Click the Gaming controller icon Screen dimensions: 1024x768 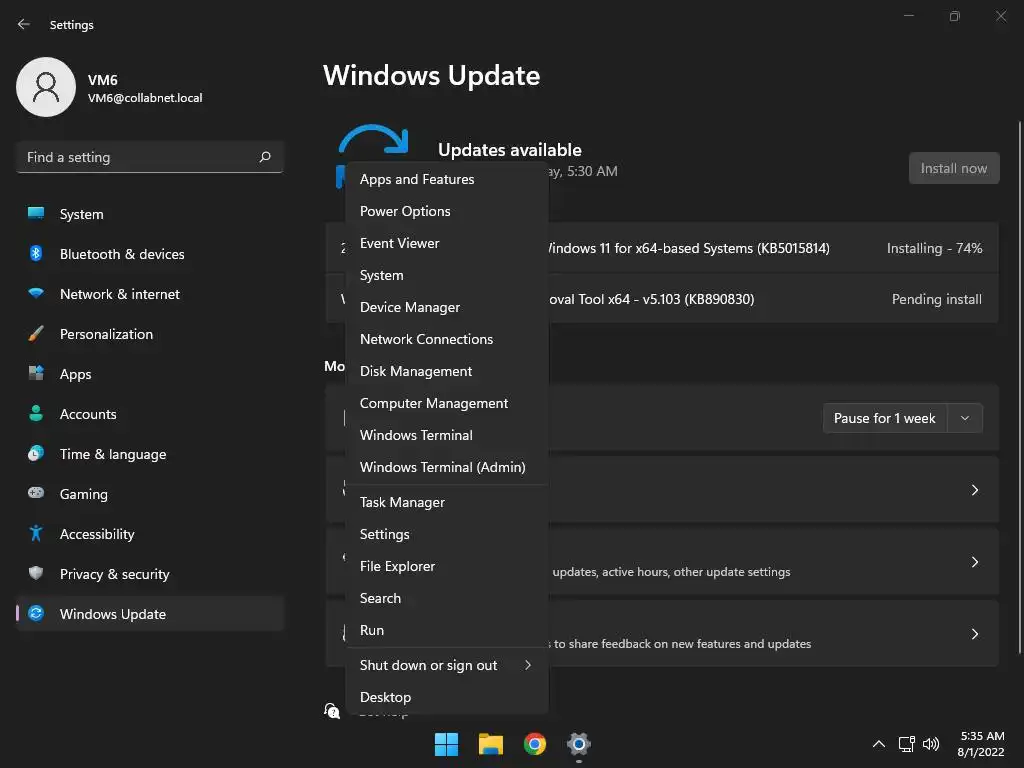coord(36,493)
